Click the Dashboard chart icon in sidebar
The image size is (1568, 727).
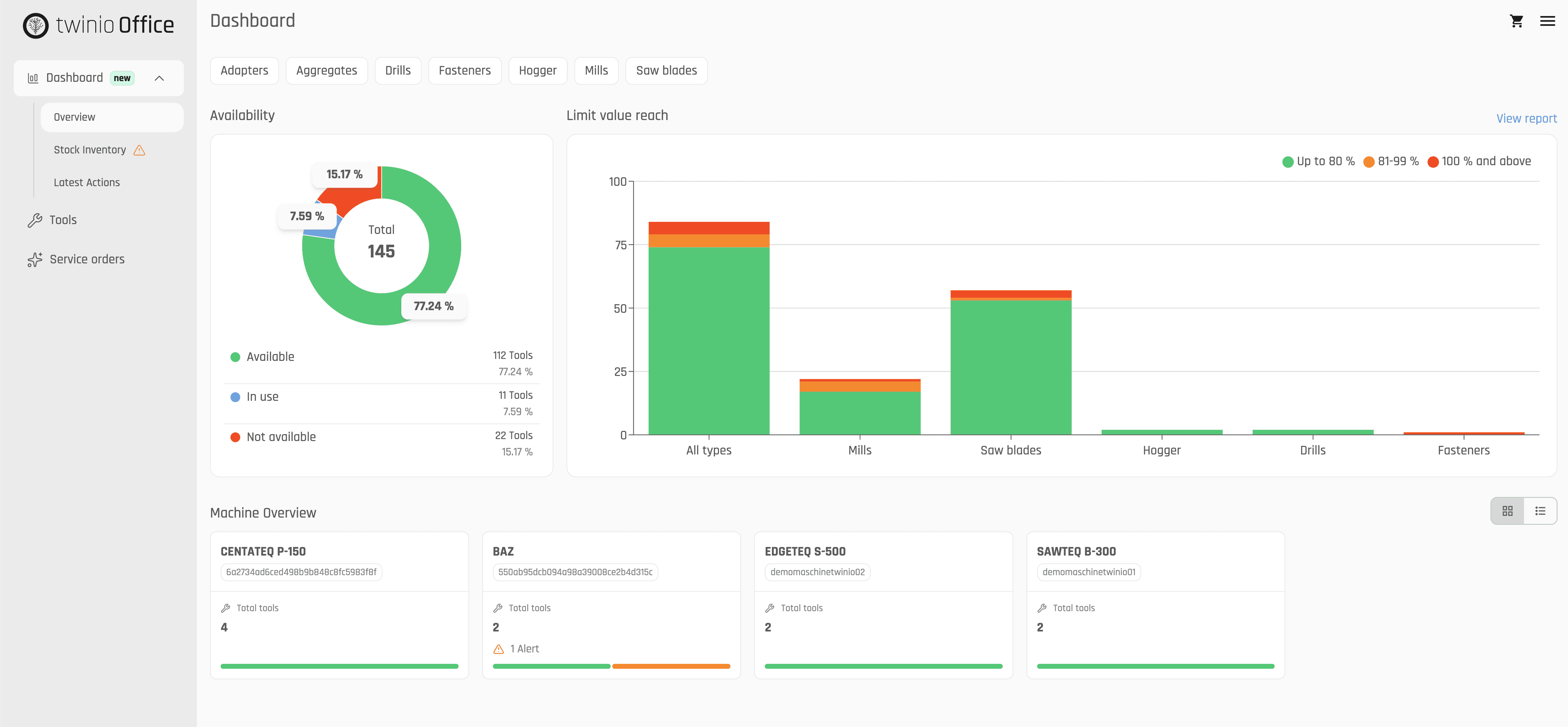tap(33, 78)
